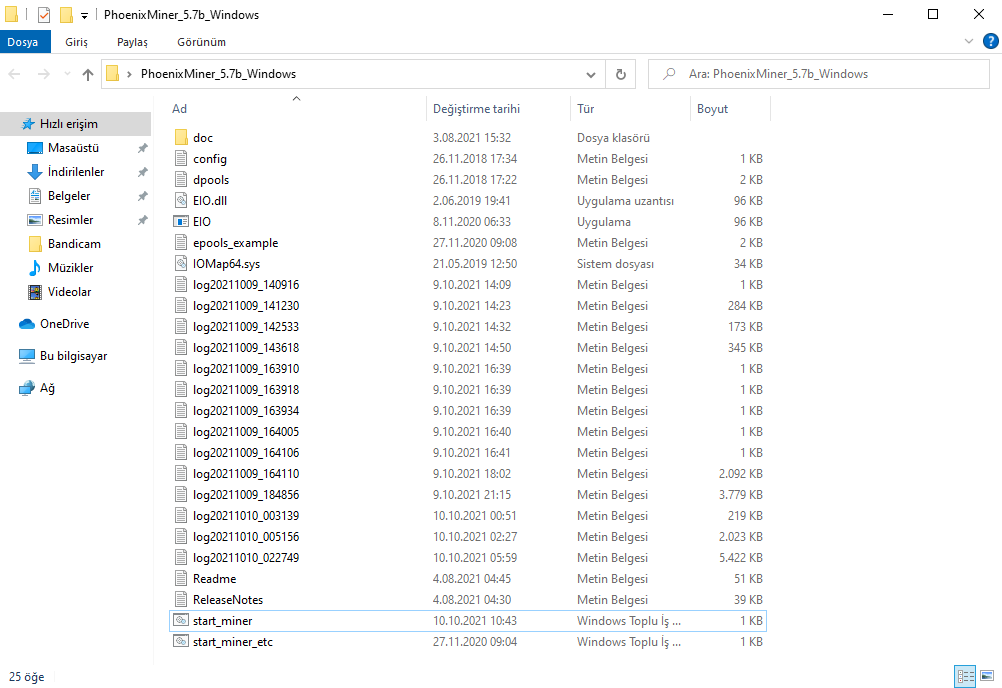Screen dimensions: 1002x688
Task: Select the EIO application icon
Action: 181,222
